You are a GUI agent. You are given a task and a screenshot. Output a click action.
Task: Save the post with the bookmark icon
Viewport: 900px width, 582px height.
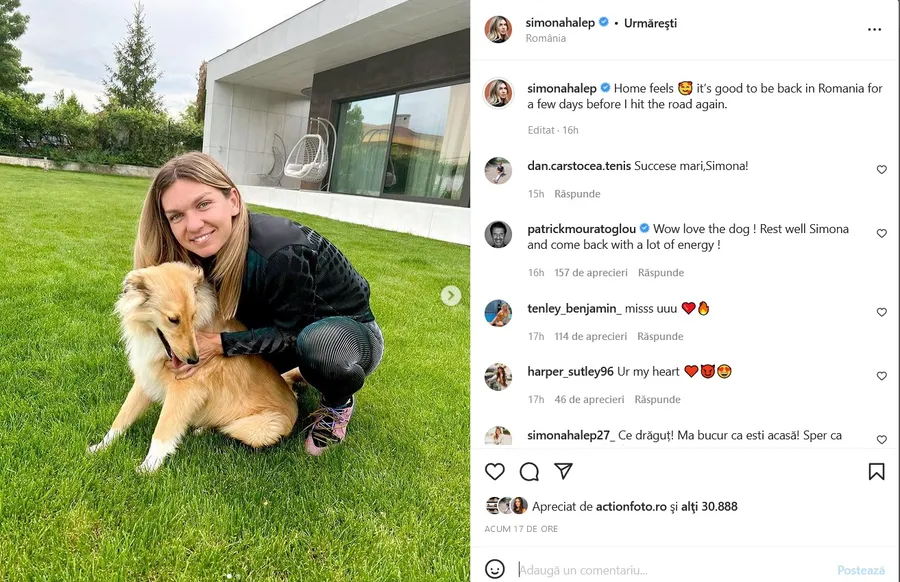coord(876,472)
